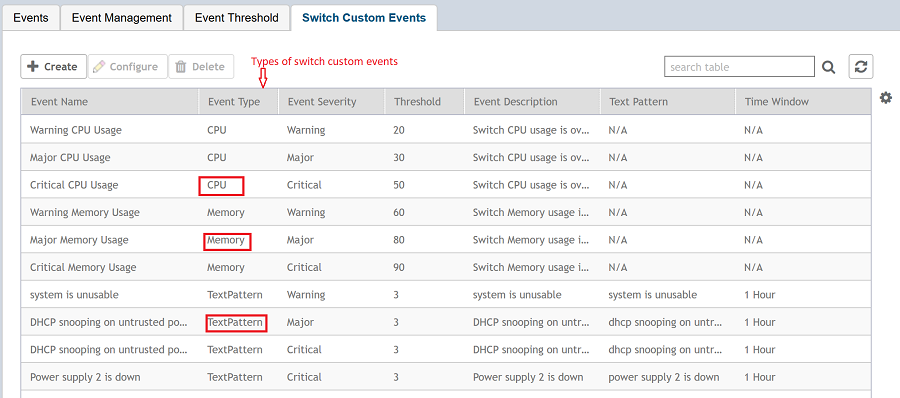Create a new custom event
This screenshot has height=398, width=900.
coord(53,67)
